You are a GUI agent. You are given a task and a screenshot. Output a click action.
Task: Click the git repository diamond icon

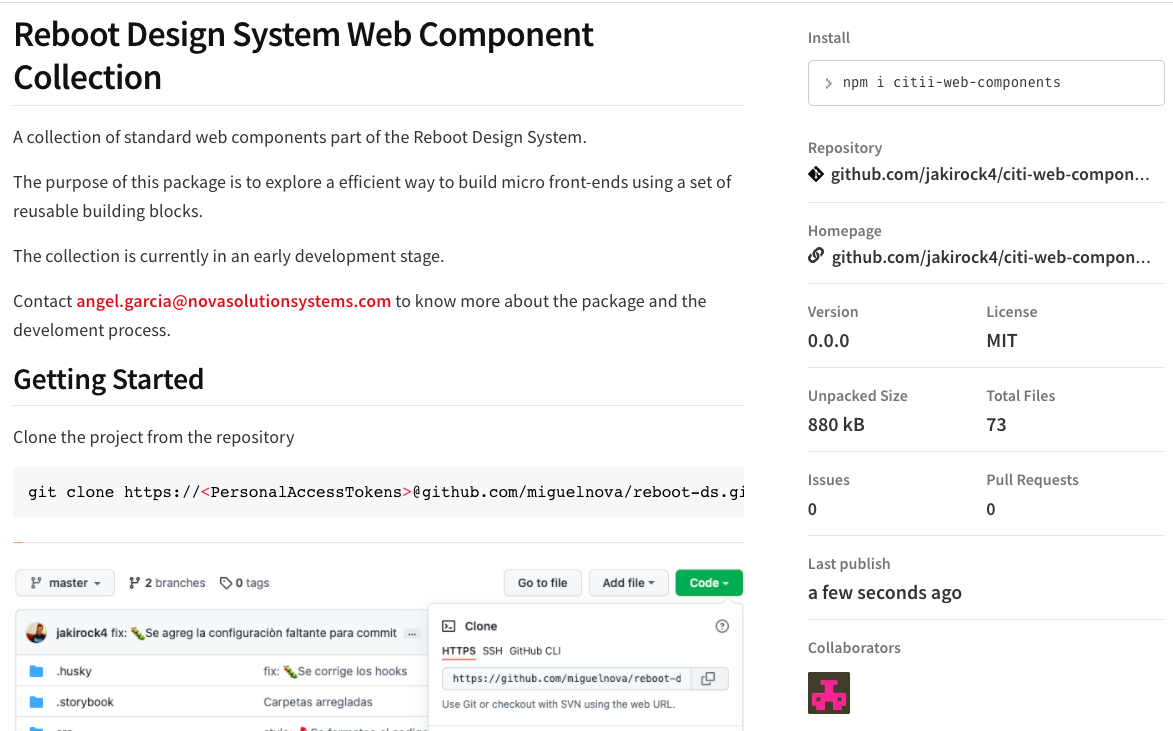tap(815, 174)
